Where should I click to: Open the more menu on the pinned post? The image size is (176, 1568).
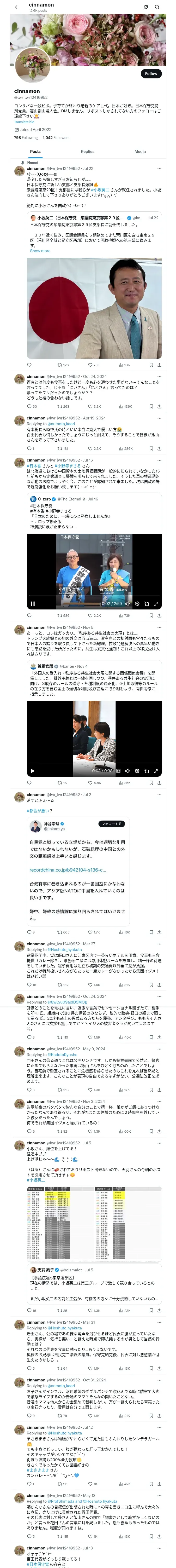(159, 169)
